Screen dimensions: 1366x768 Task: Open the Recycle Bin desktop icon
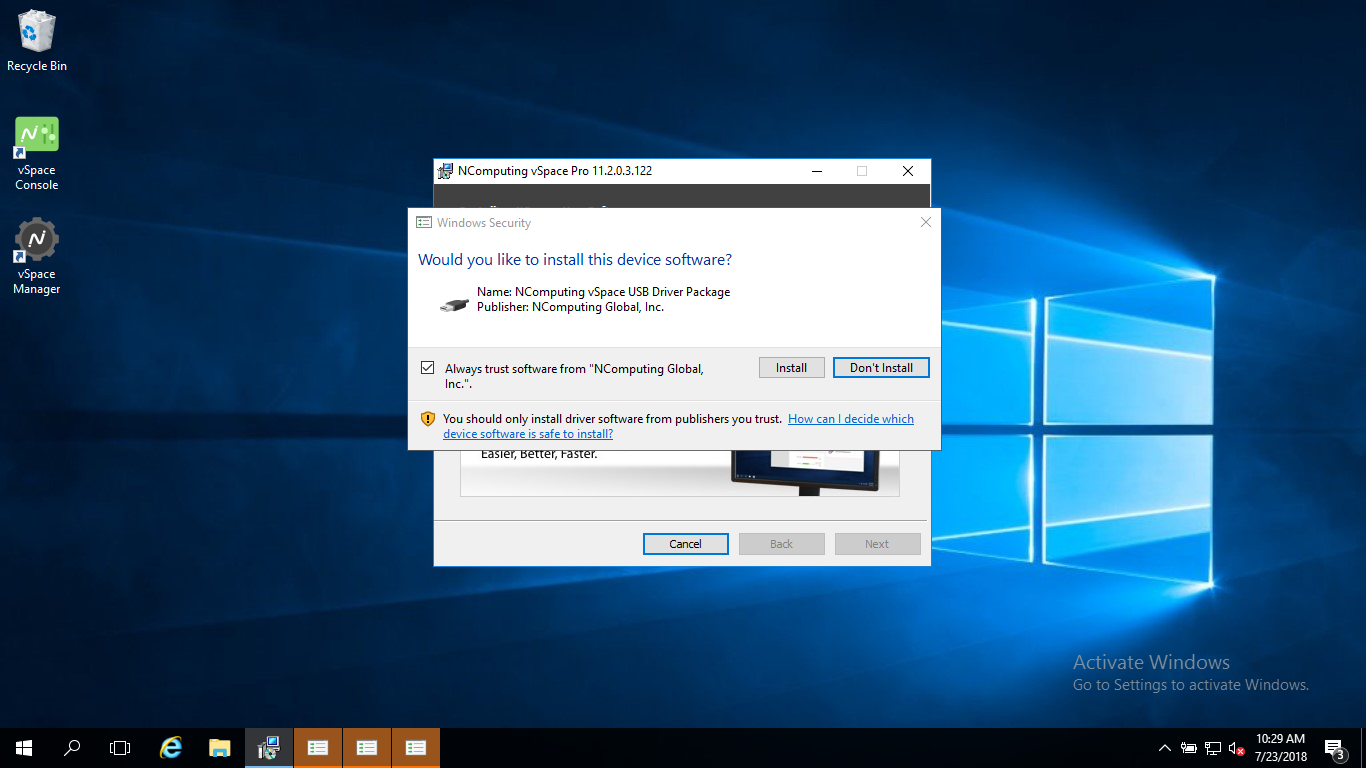pos(37,42)
